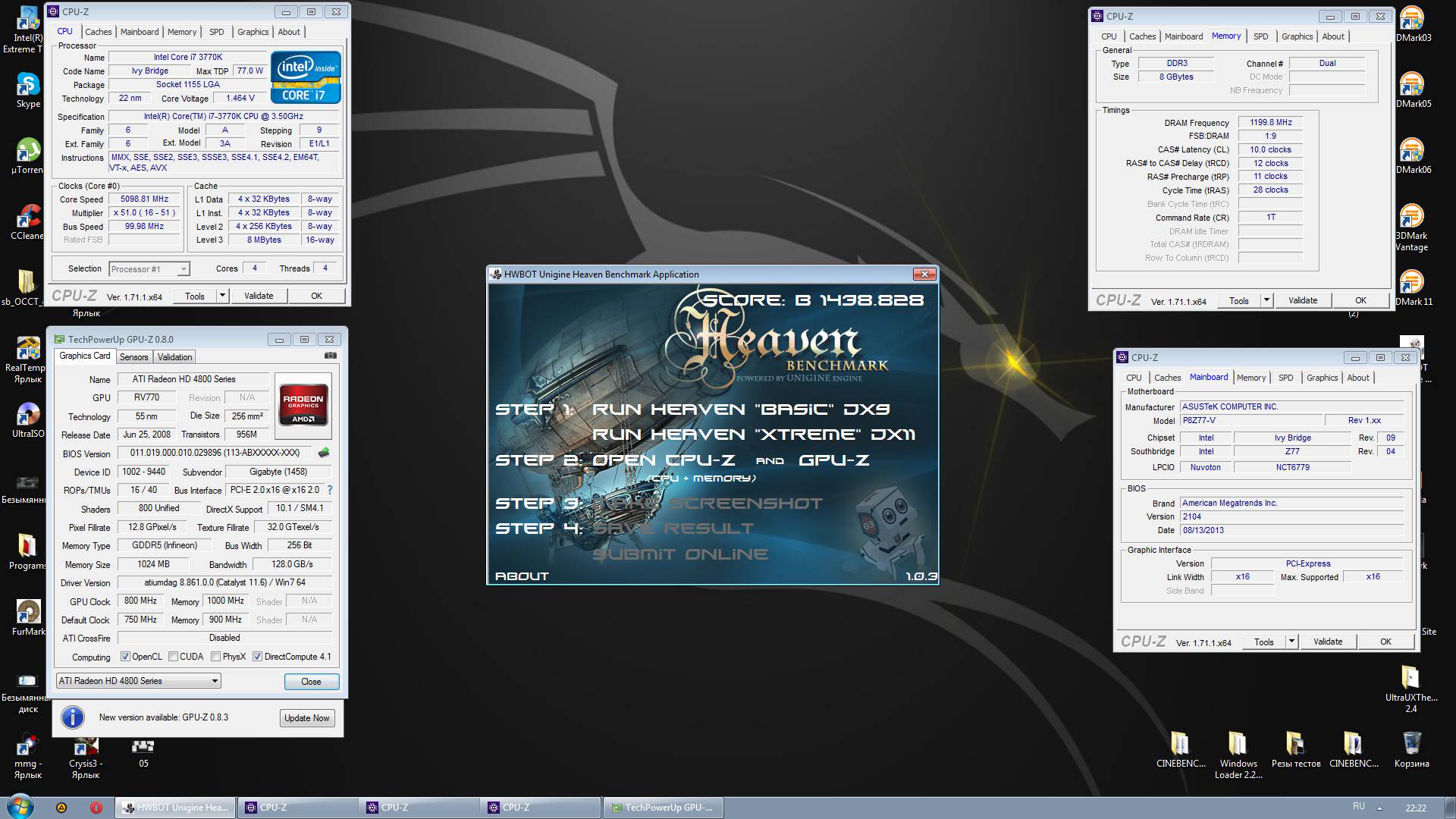Toggle the OpenCL checkbox in GPU-Z
This screenshot has height=819, width=1456.
click(126, 657)
